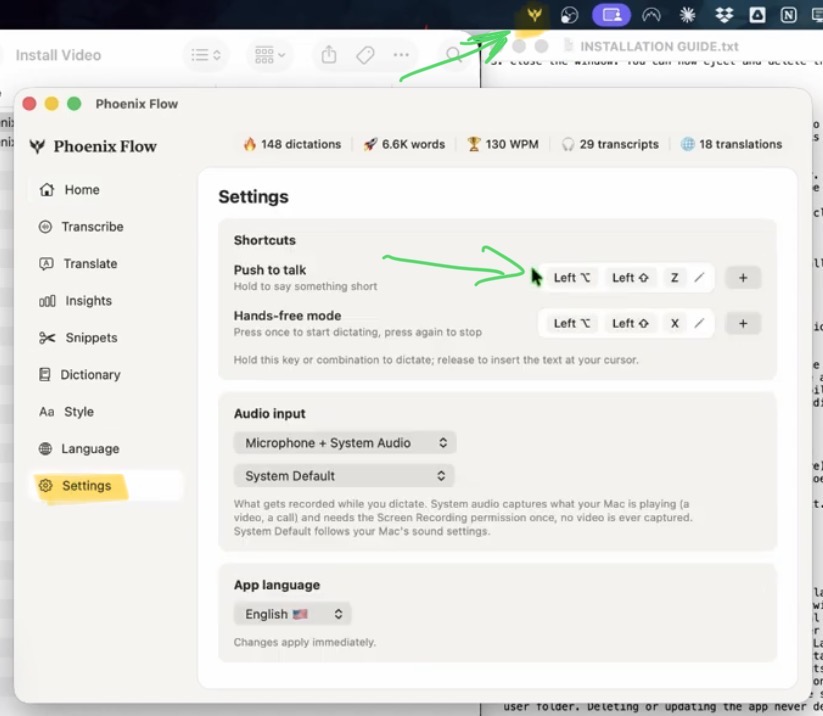This screenshot has width=823, height=716.
Task: Edit the Hands-free mode shortcut
Action: pos(699,323)
